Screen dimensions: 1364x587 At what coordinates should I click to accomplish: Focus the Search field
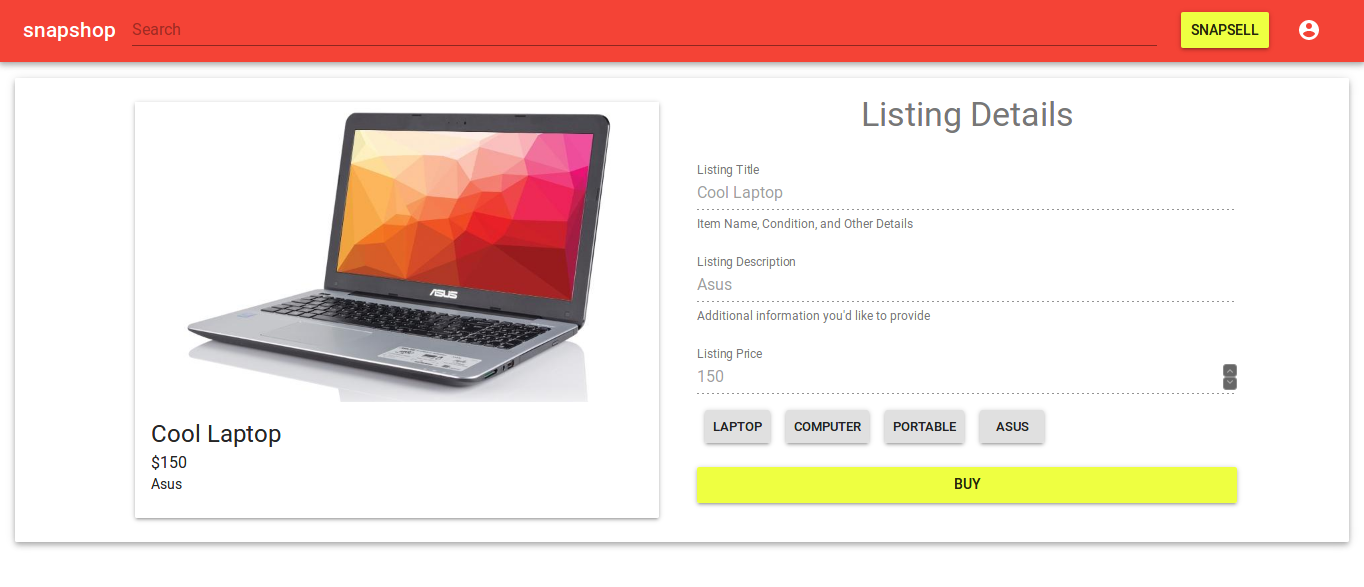644,30
